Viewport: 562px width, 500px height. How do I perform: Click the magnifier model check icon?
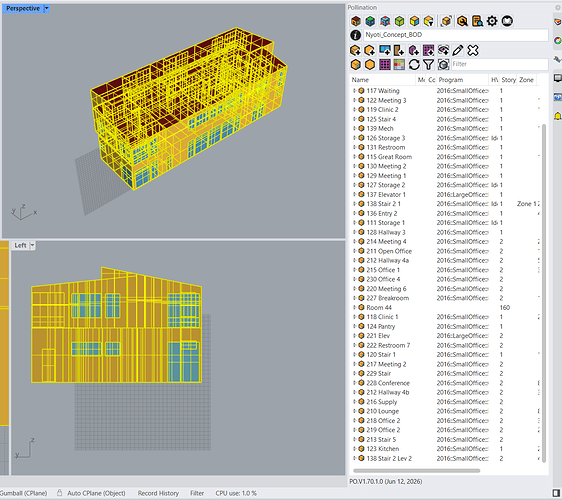[462, 21]
